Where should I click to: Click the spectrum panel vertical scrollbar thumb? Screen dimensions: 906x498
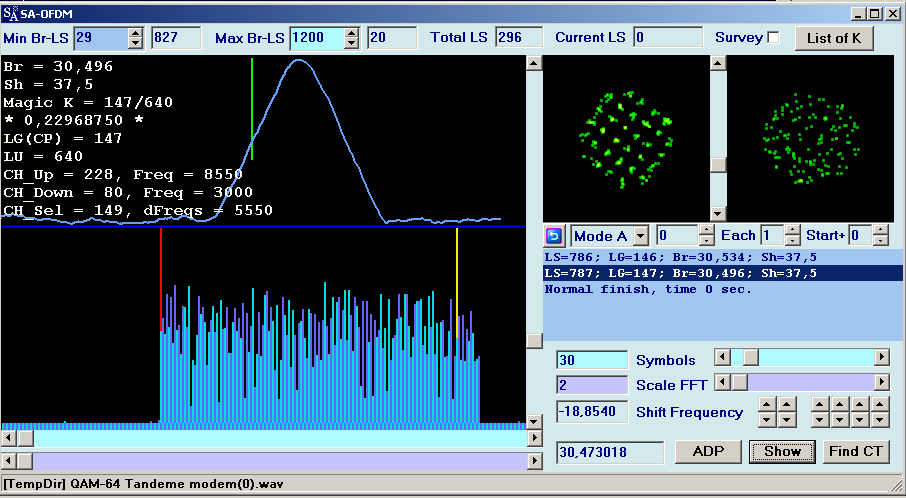(x=534, y=340)
